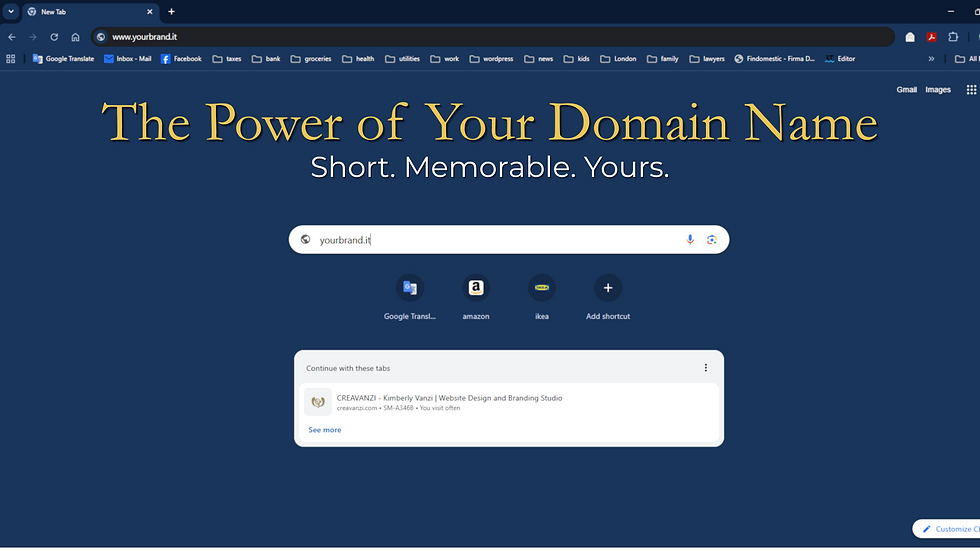Image resolution: width=980 pixels, height=551 pixels.
Task: Open the London bookmark folder
Action: click(x=618, y=59)
